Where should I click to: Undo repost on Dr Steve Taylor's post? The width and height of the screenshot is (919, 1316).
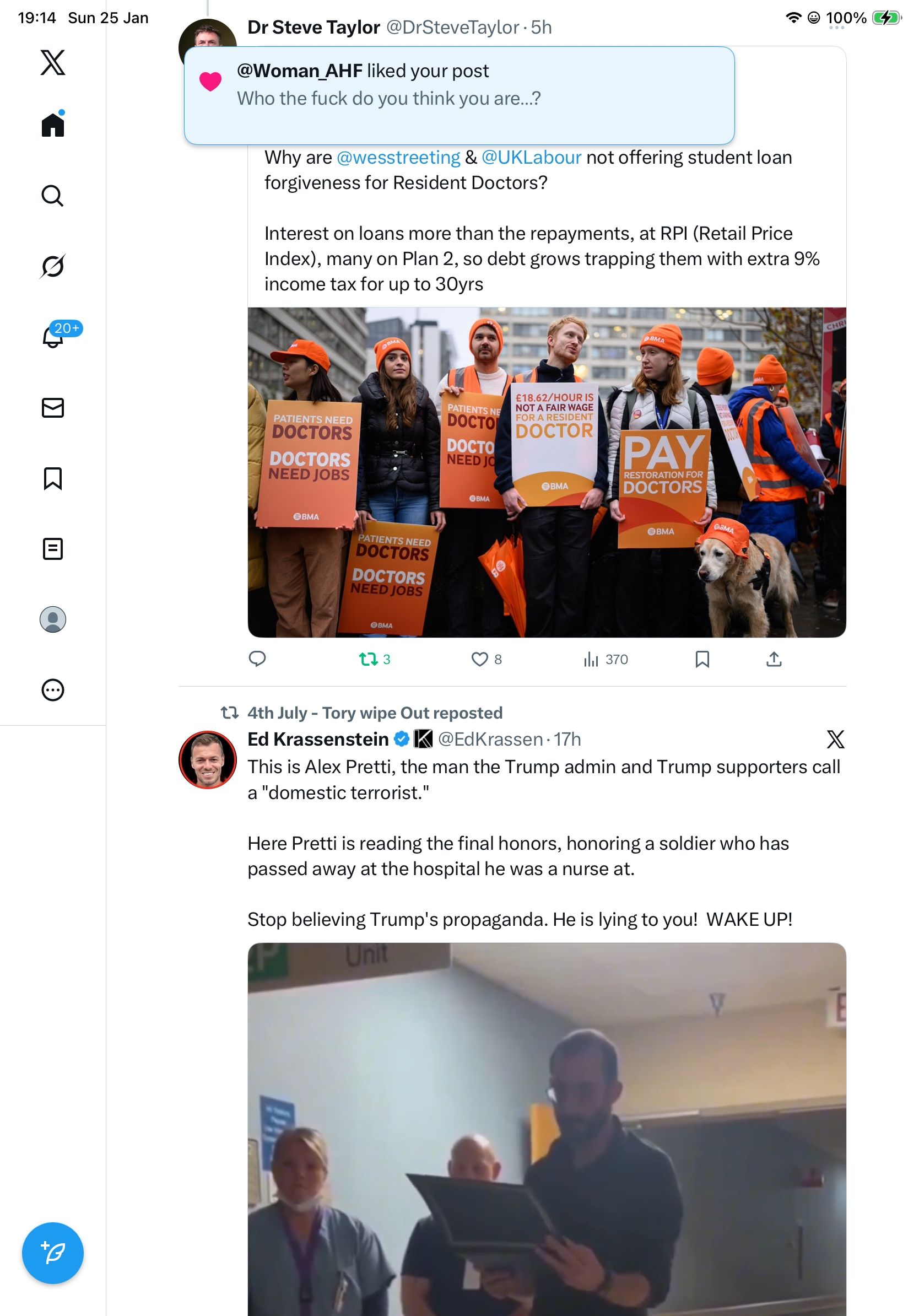(375, 659)
